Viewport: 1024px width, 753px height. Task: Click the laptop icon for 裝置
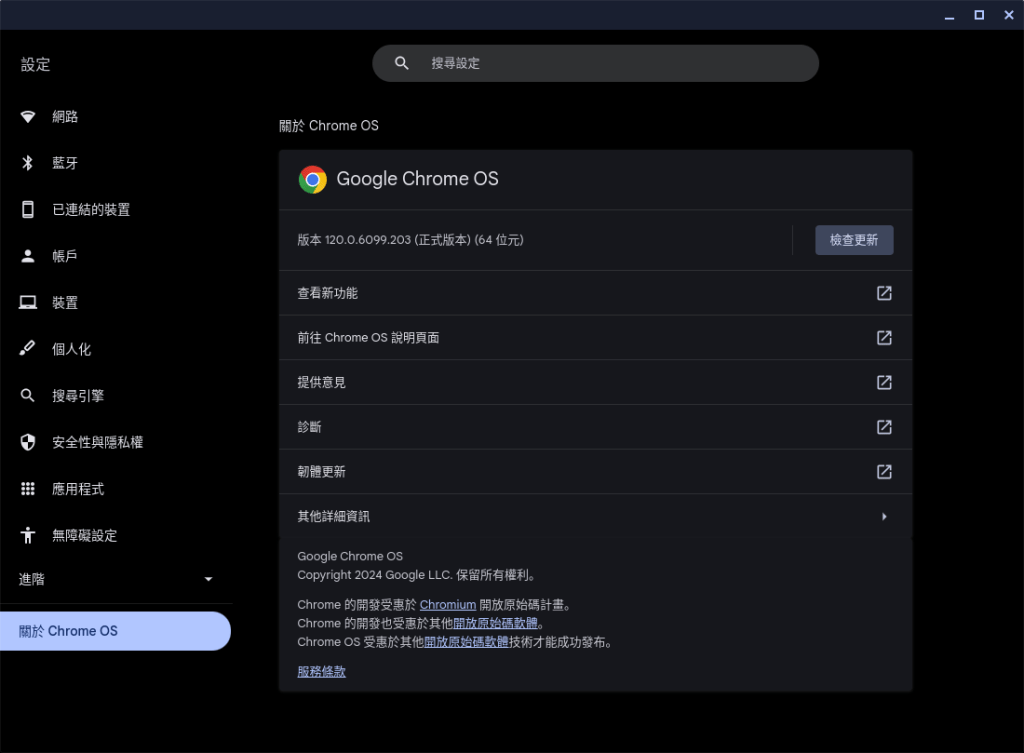pyautogui.click(x=28, y=303)
